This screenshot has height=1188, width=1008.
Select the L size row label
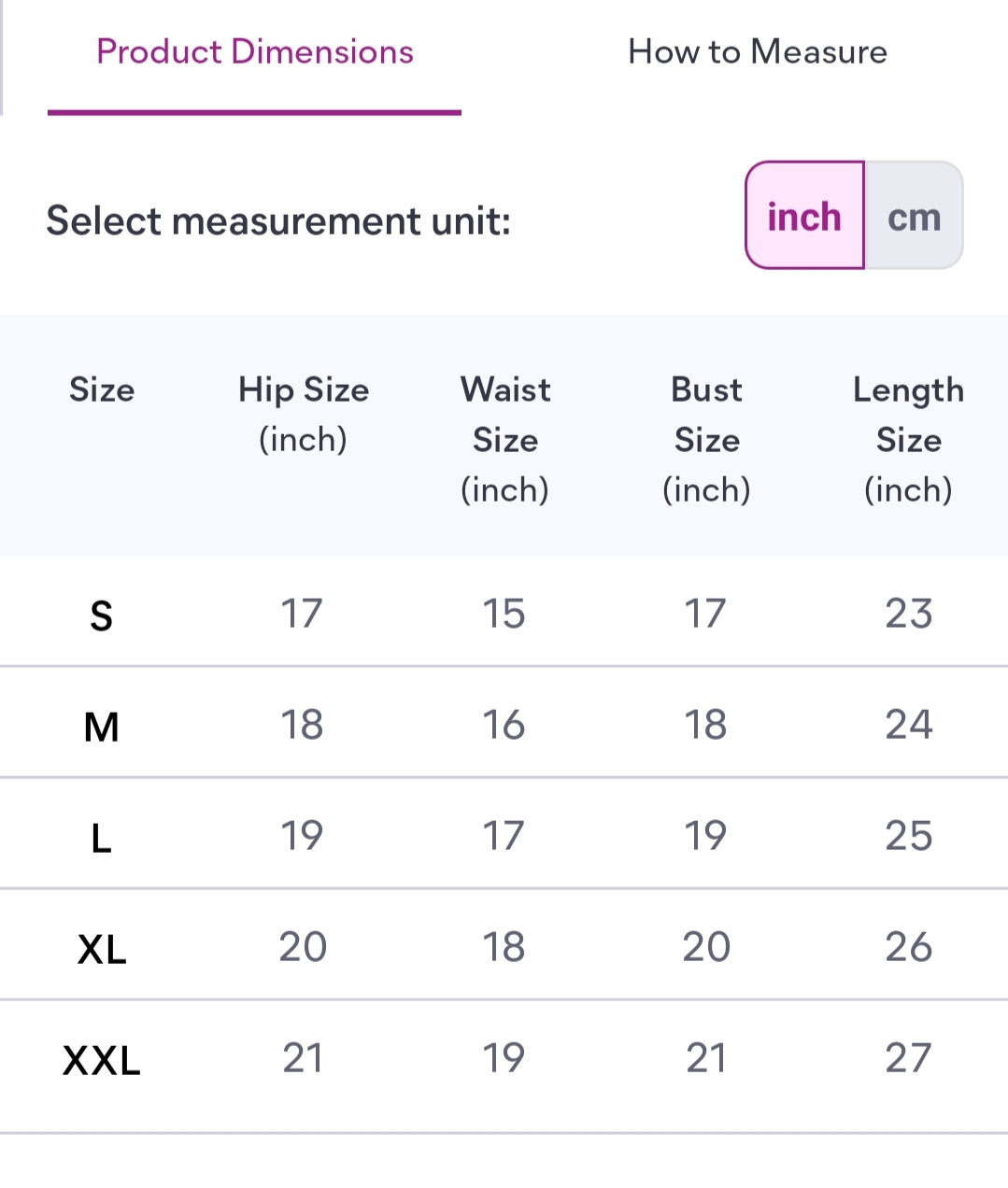click(x=101, y=838)
